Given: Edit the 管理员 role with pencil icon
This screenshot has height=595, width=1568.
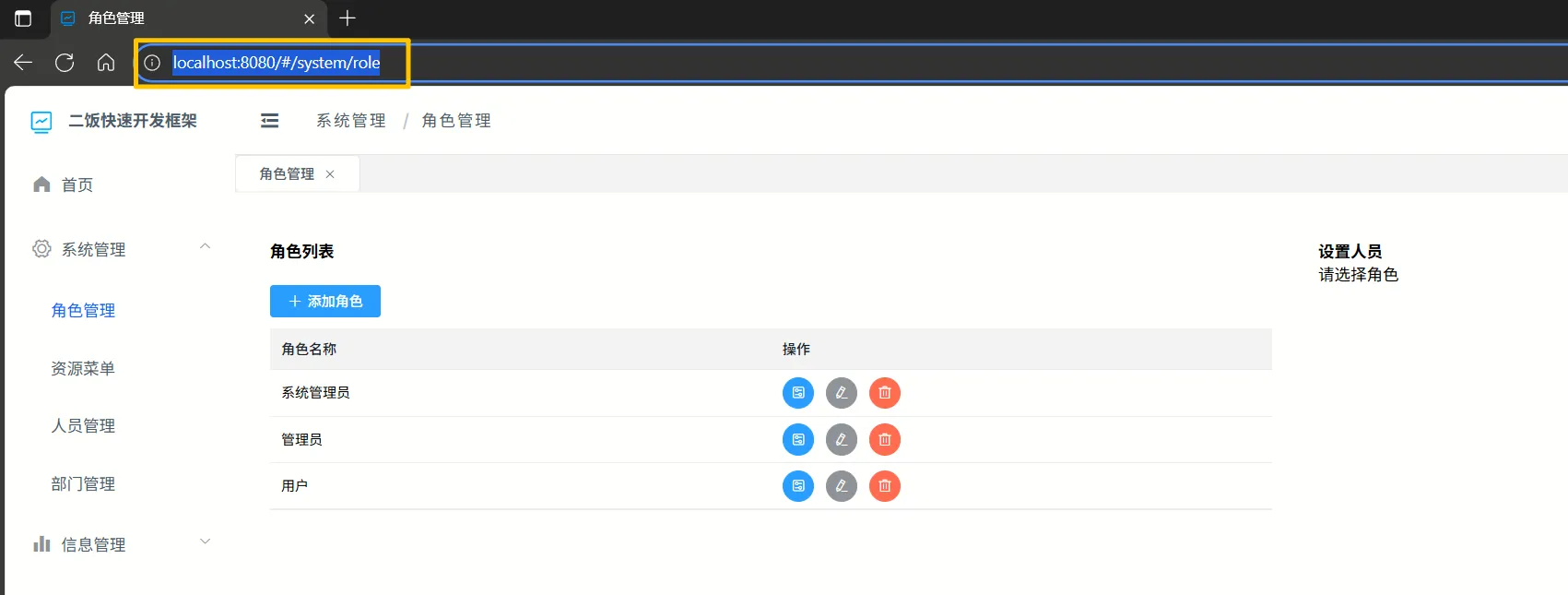Looking at the screenshot, I should coord(841,440).
